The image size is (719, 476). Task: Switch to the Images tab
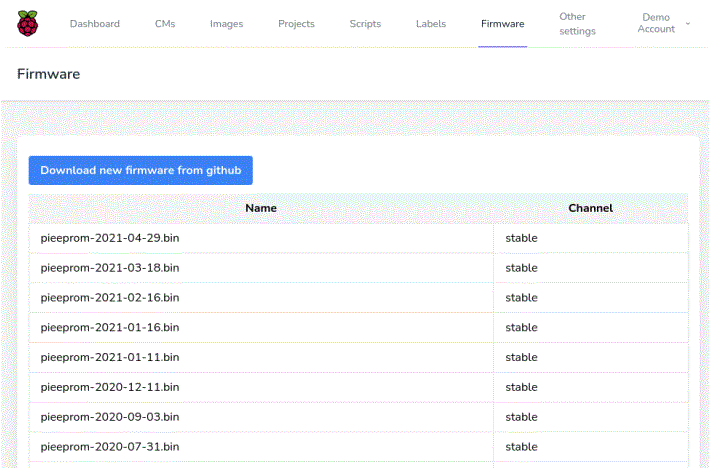pos(226,24)
